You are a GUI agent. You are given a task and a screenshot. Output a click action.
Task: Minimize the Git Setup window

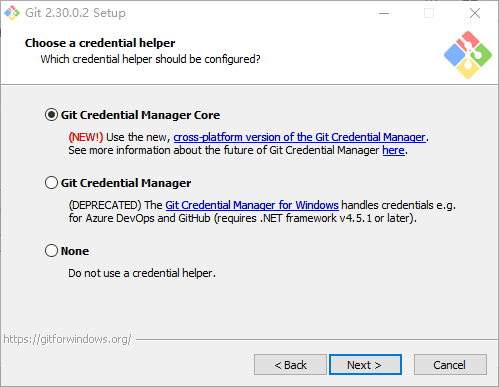point(384,13)
